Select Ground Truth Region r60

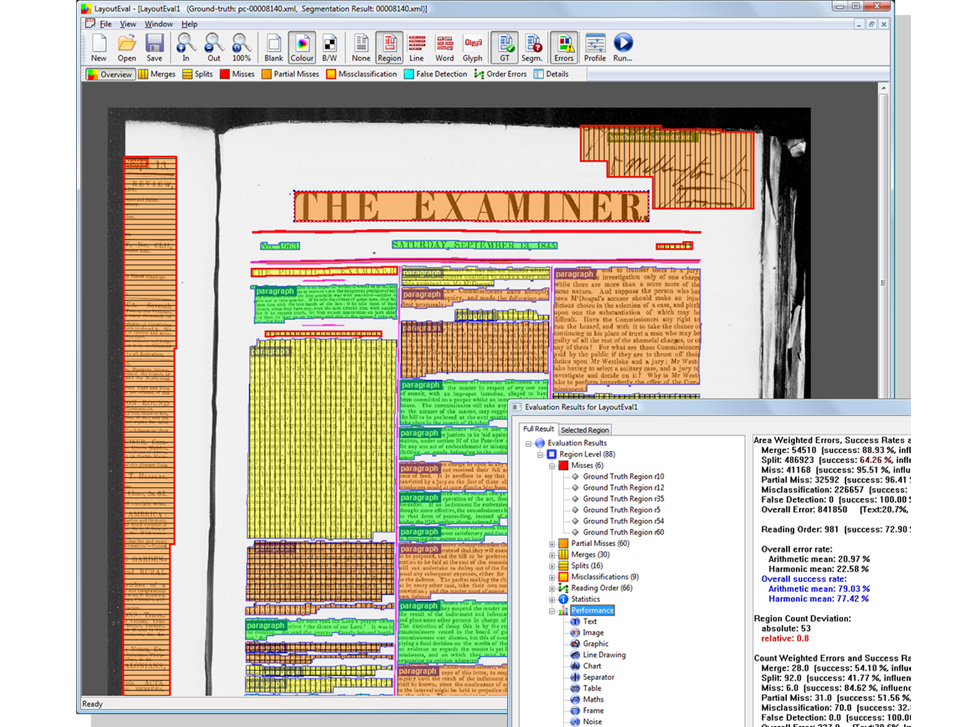(x=623, y=533)
